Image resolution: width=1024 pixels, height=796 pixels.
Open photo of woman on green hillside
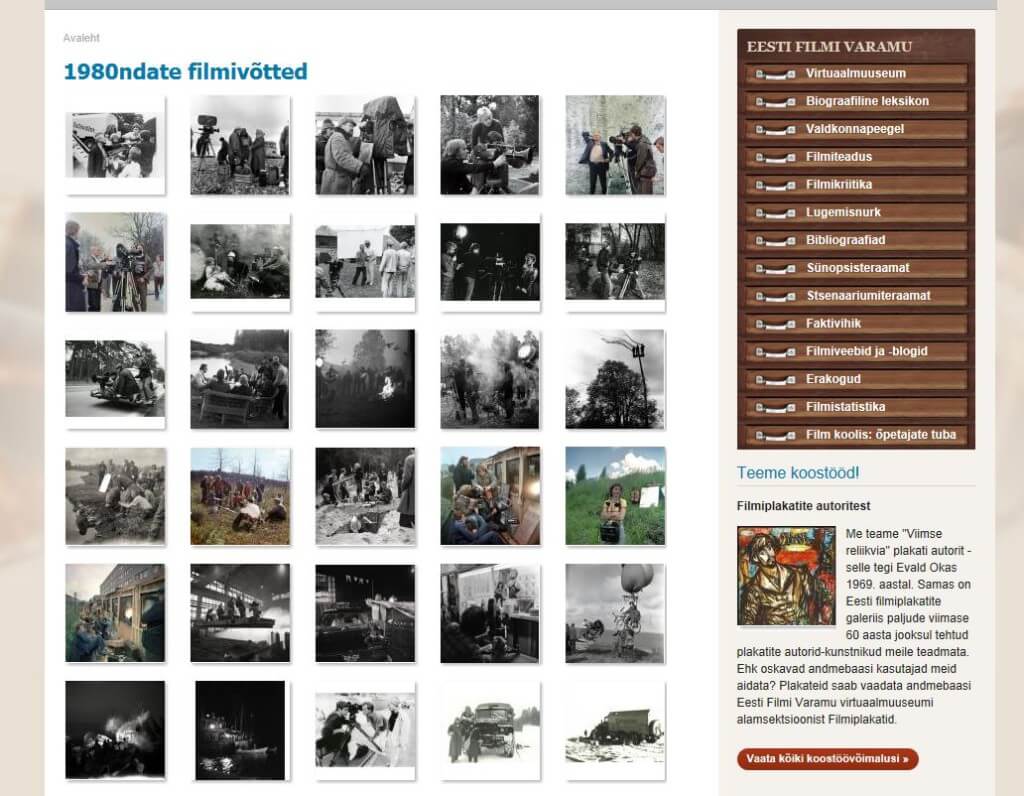point(615,496)
